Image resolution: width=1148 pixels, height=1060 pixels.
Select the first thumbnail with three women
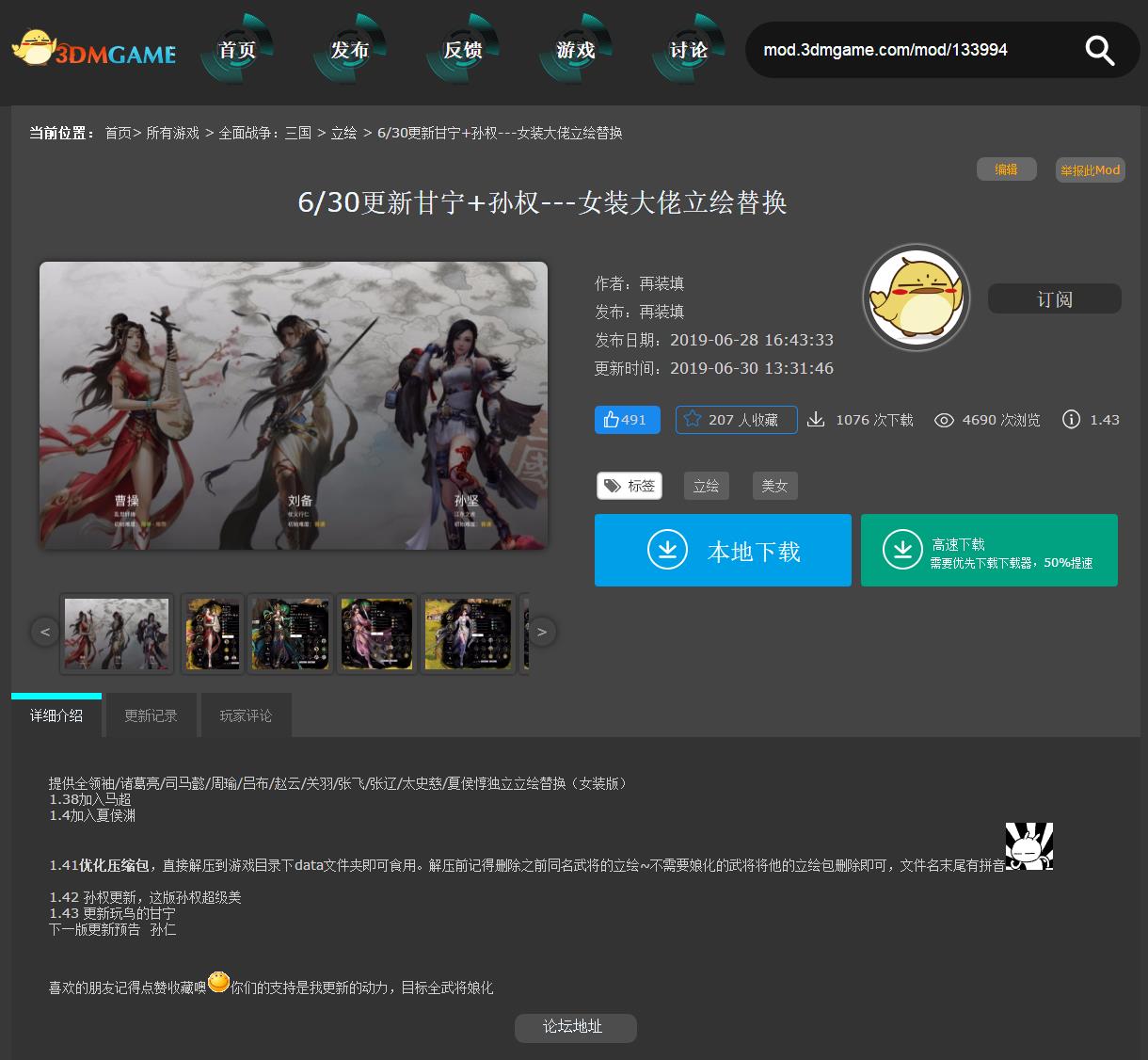click(x=117, y=634)
